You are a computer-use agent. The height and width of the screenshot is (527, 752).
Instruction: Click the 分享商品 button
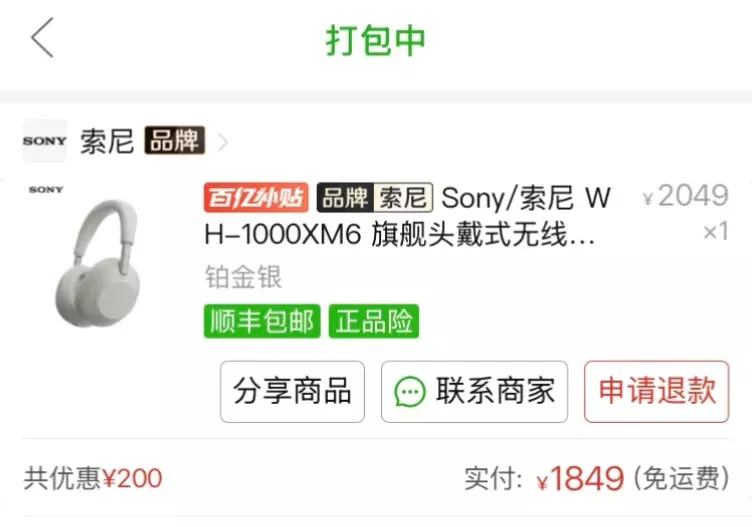click(x=293, y=392)
